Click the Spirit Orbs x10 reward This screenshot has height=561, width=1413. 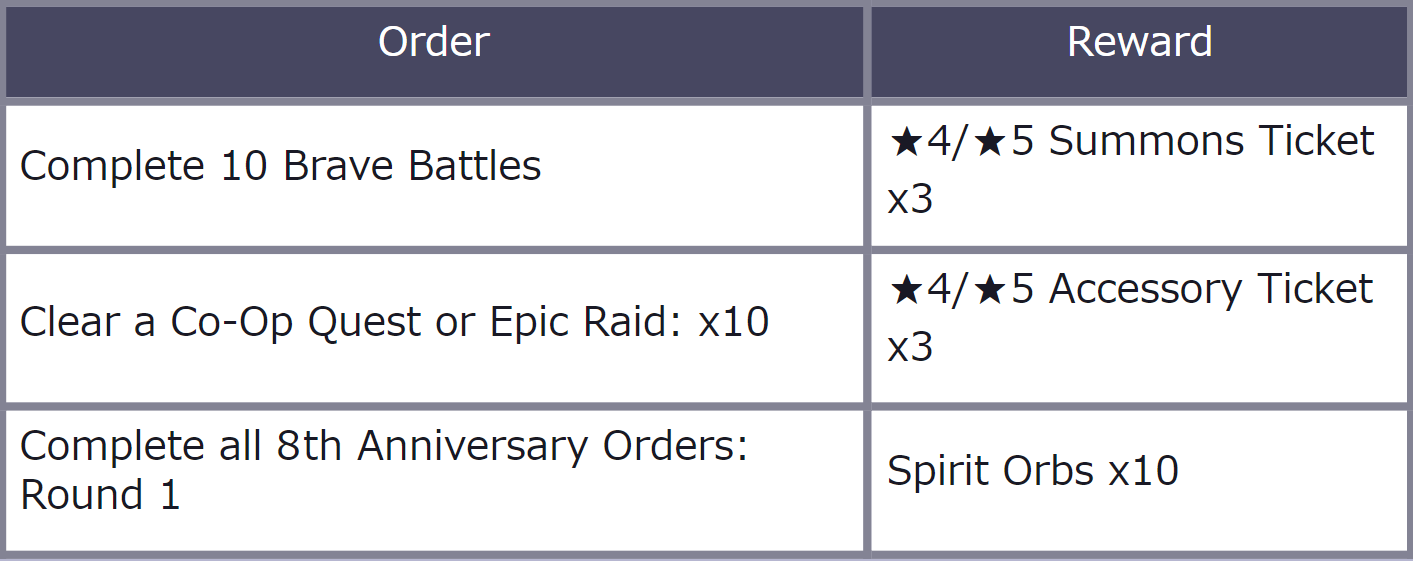pos(1032,470)
